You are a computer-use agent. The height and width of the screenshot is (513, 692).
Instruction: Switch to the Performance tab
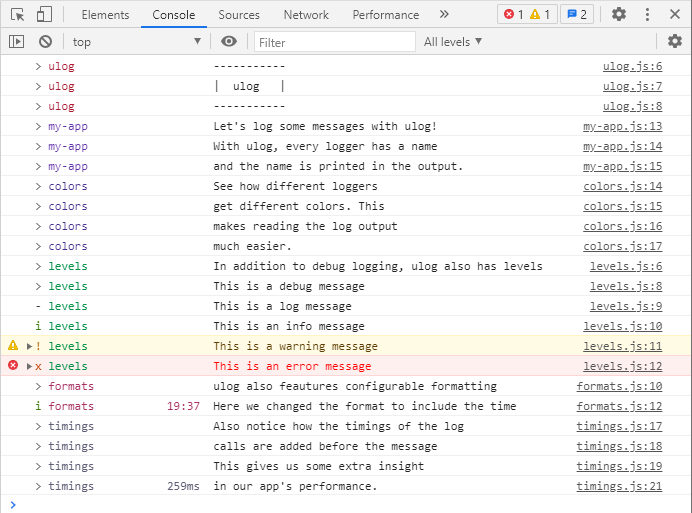[x=386, y=15]
